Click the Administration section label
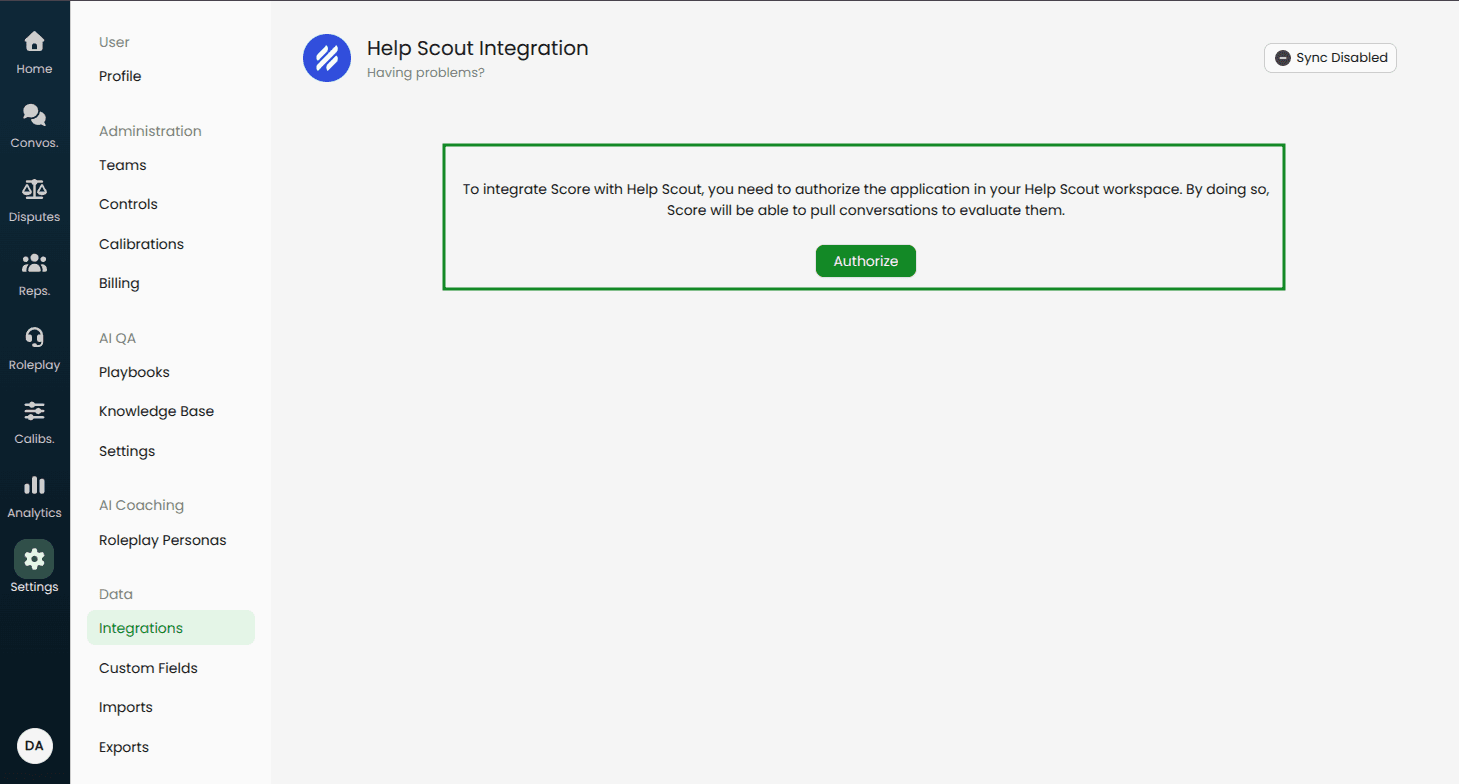The height and width of the screenshot is (784, 1459). tap(150, 131)
